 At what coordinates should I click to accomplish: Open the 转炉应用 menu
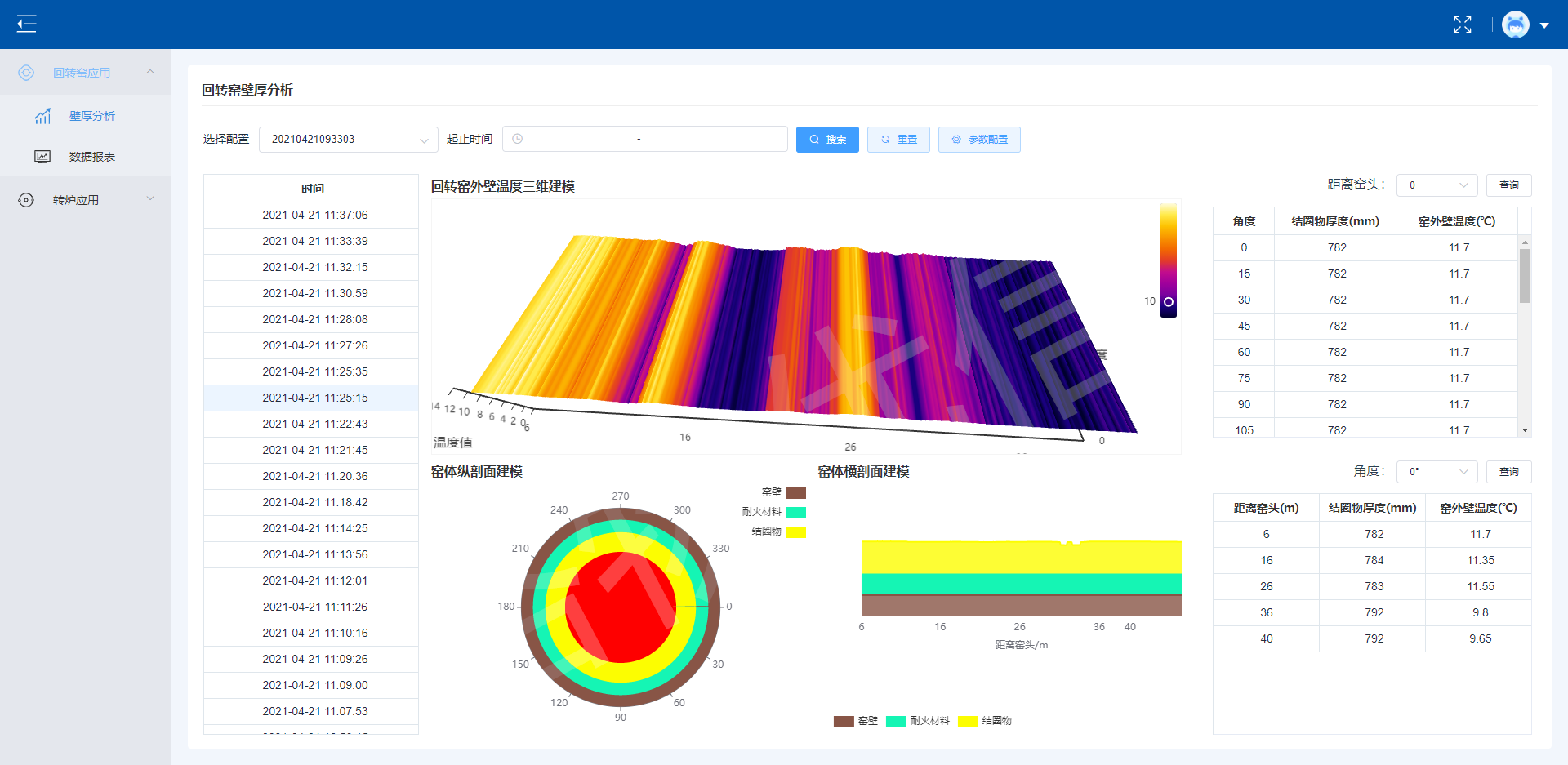coord(86,200)
